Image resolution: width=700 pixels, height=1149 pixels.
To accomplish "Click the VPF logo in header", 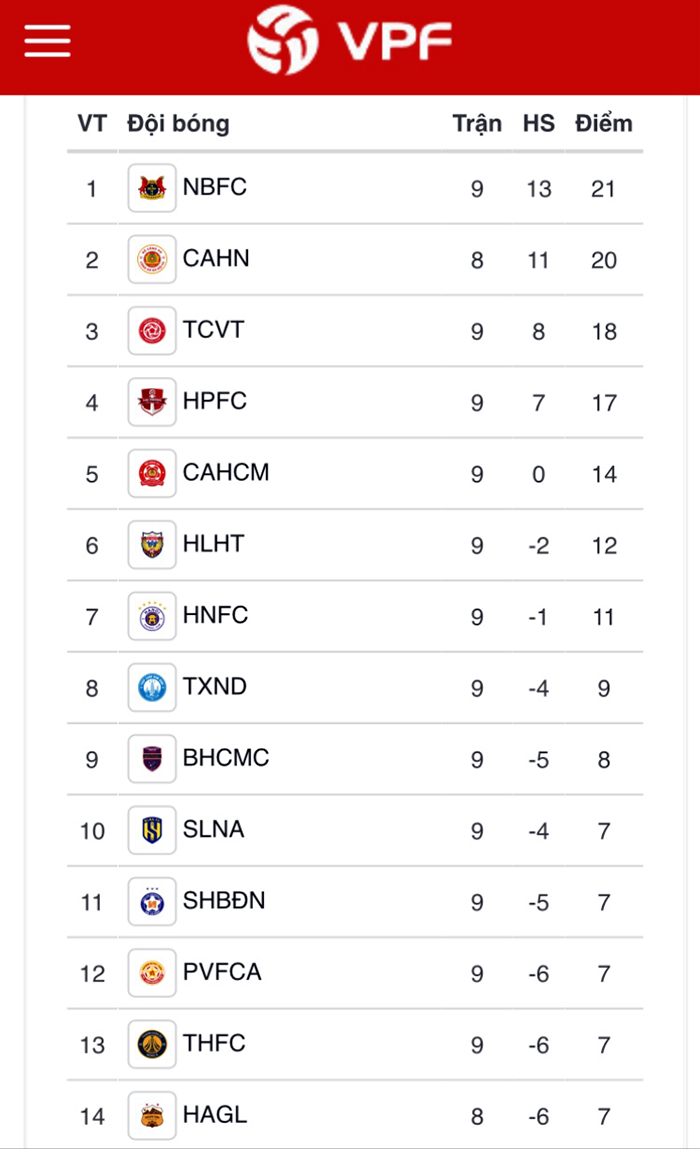I will pyautogui.click(x=350, y=42).
